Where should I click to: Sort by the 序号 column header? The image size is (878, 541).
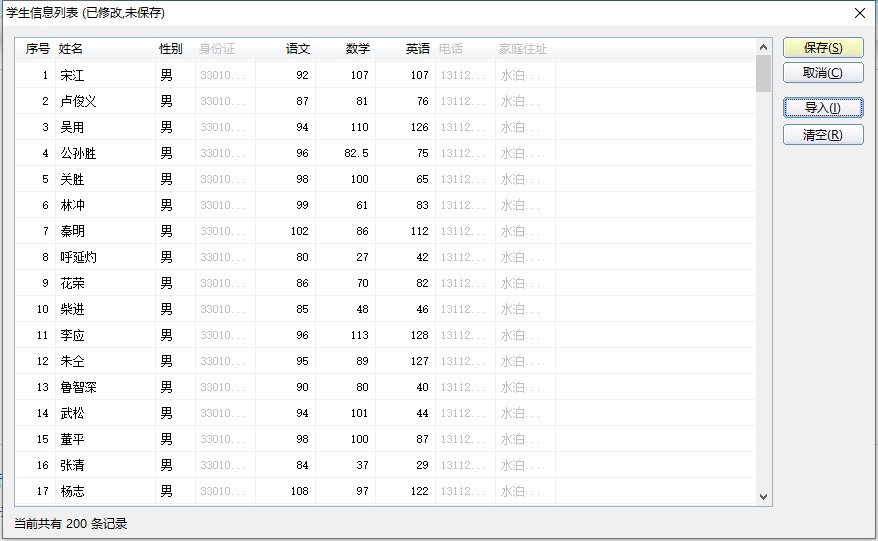click(38, 49)
